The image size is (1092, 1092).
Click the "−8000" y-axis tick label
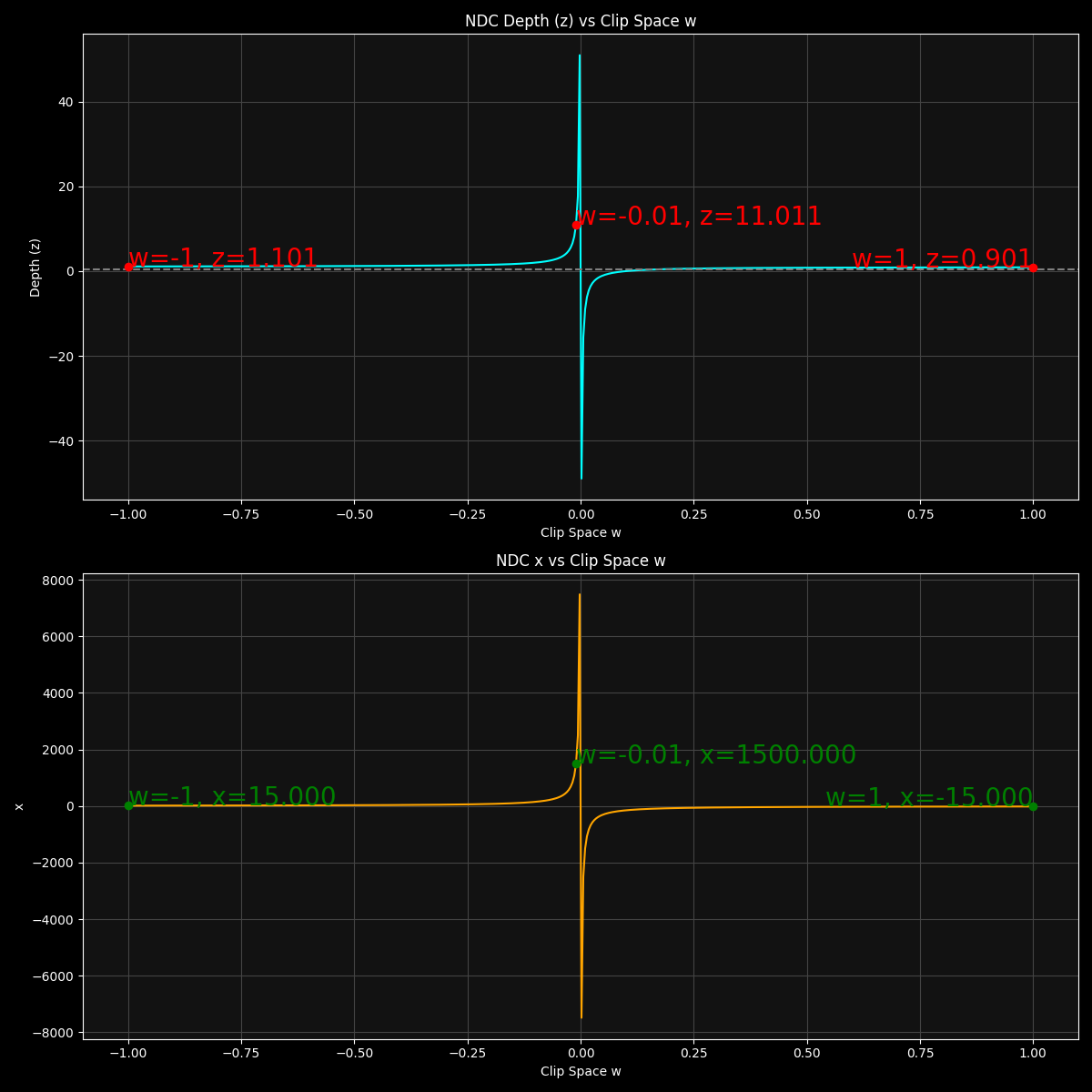coord(56,1033)
